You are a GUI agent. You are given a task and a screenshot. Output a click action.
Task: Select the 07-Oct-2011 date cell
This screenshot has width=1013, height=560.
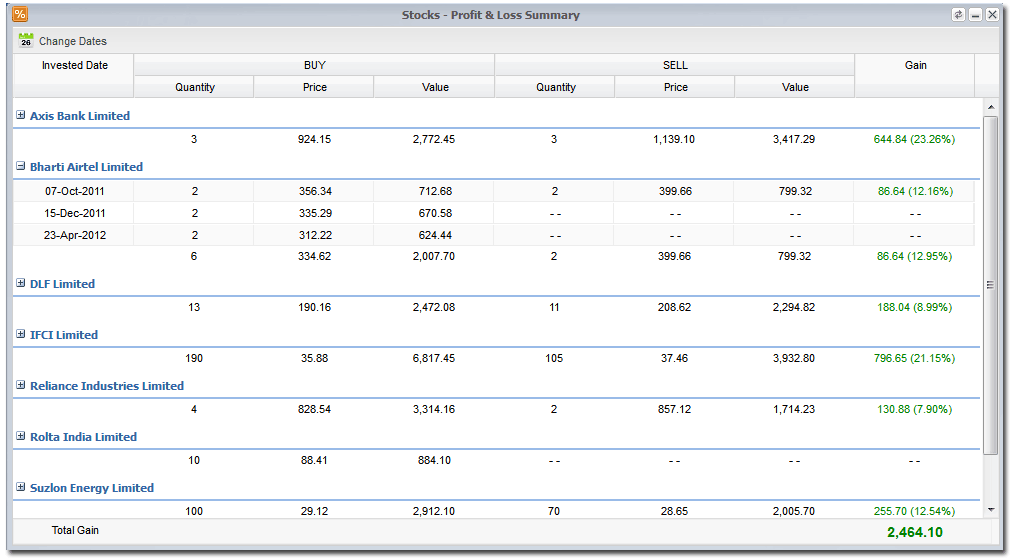(74, 191)
